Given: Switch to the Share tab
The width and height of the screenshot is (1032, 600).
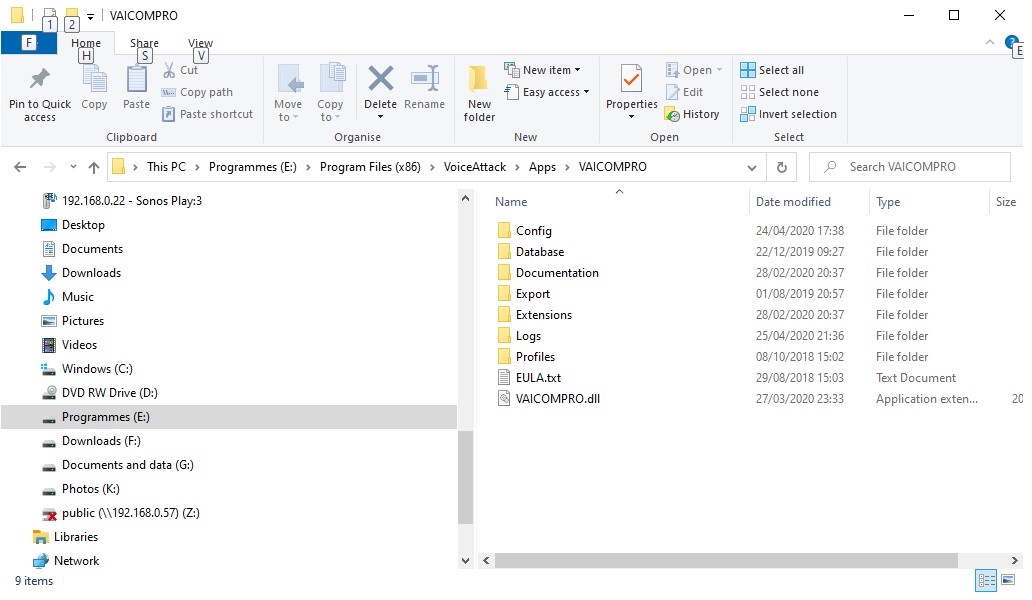Looking at the screenshot, I should (144, 43).
